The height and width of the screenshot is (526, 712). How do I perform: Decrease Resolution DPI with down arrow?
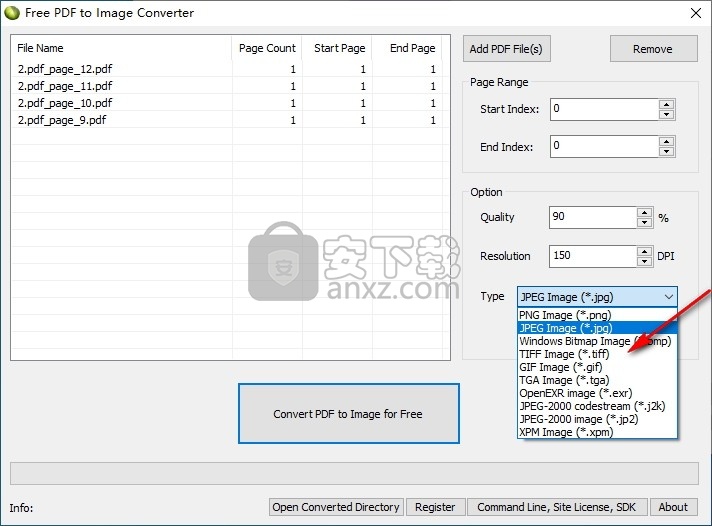click(645, 262)
